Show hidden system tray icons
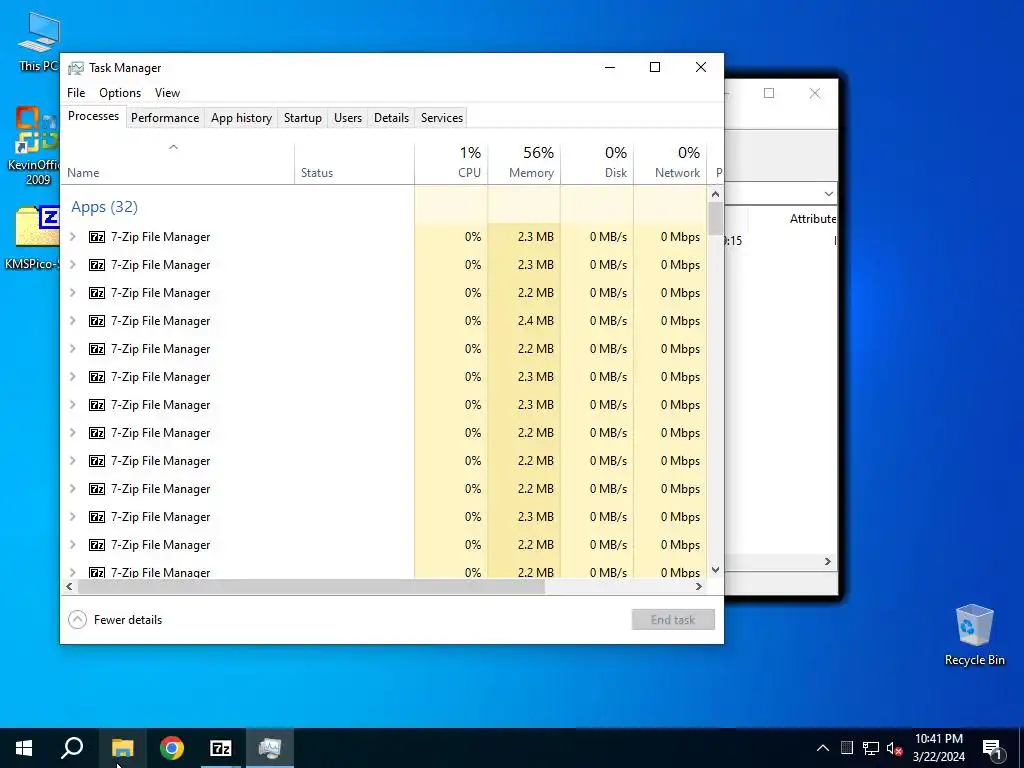Screen dimensions: 1024x768 coord(823,748)
